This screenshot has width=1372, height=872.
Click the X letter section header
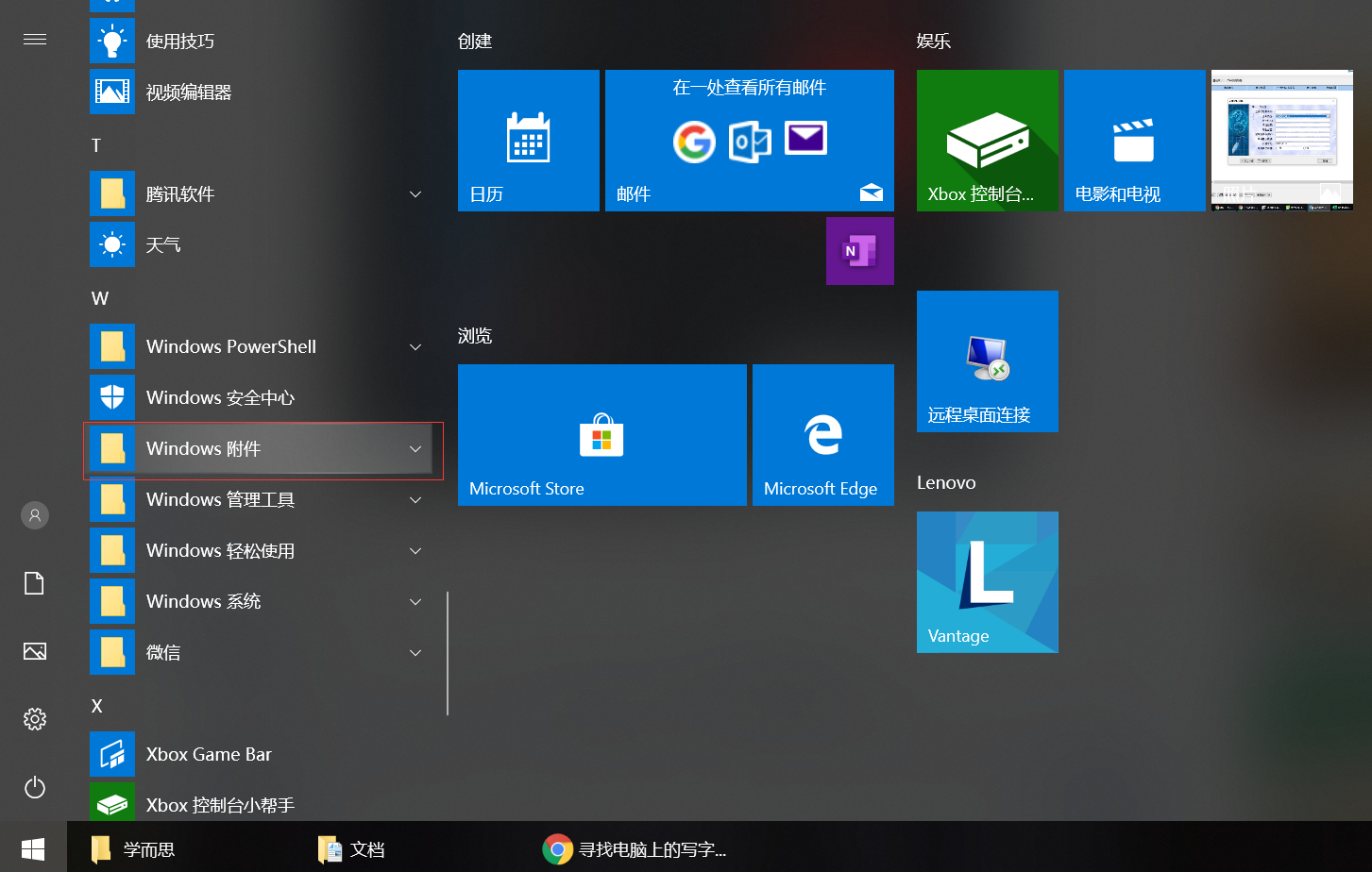(96, 706)
